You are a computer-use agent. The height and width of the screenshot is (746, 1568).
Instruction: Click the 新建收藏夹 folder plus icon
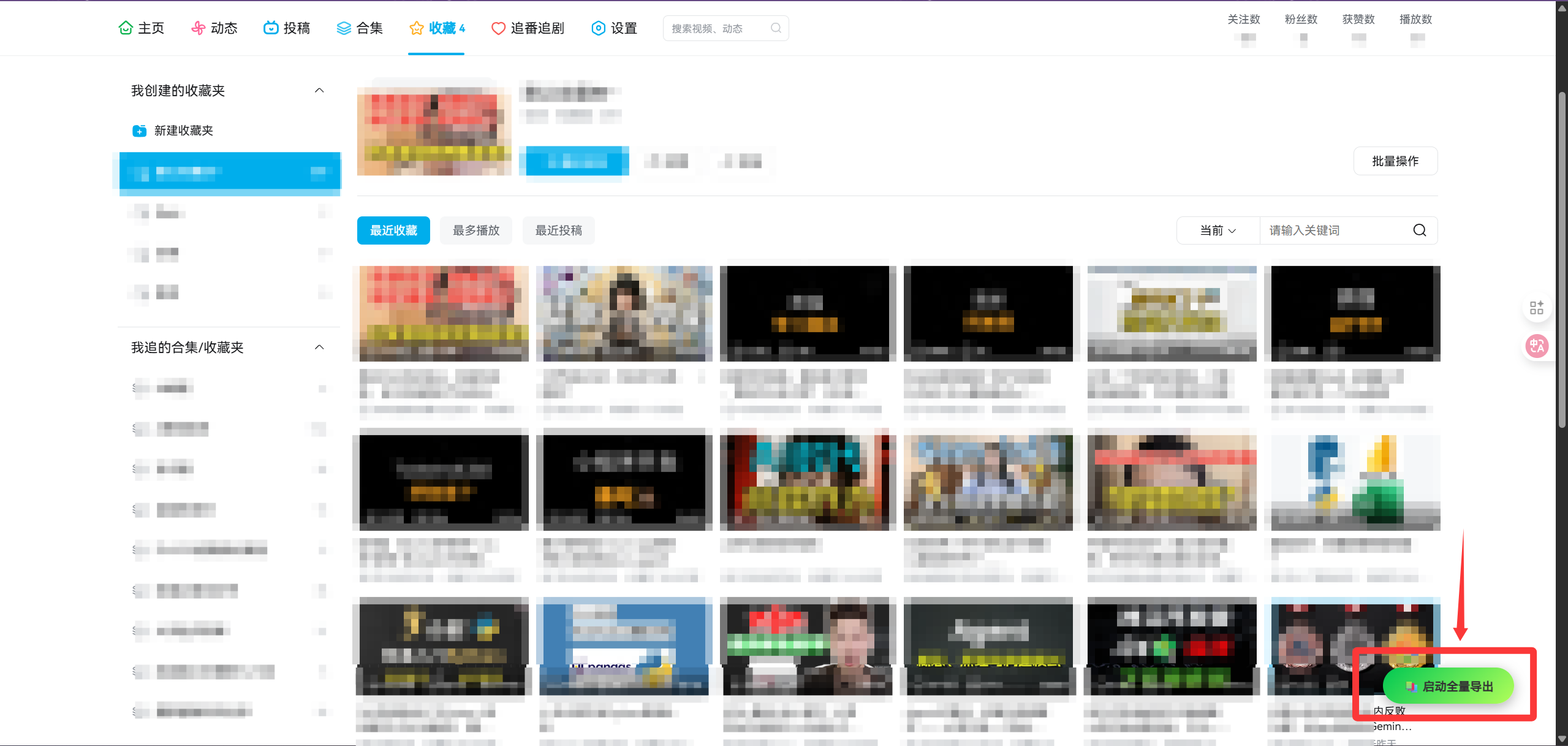[140, 131]
